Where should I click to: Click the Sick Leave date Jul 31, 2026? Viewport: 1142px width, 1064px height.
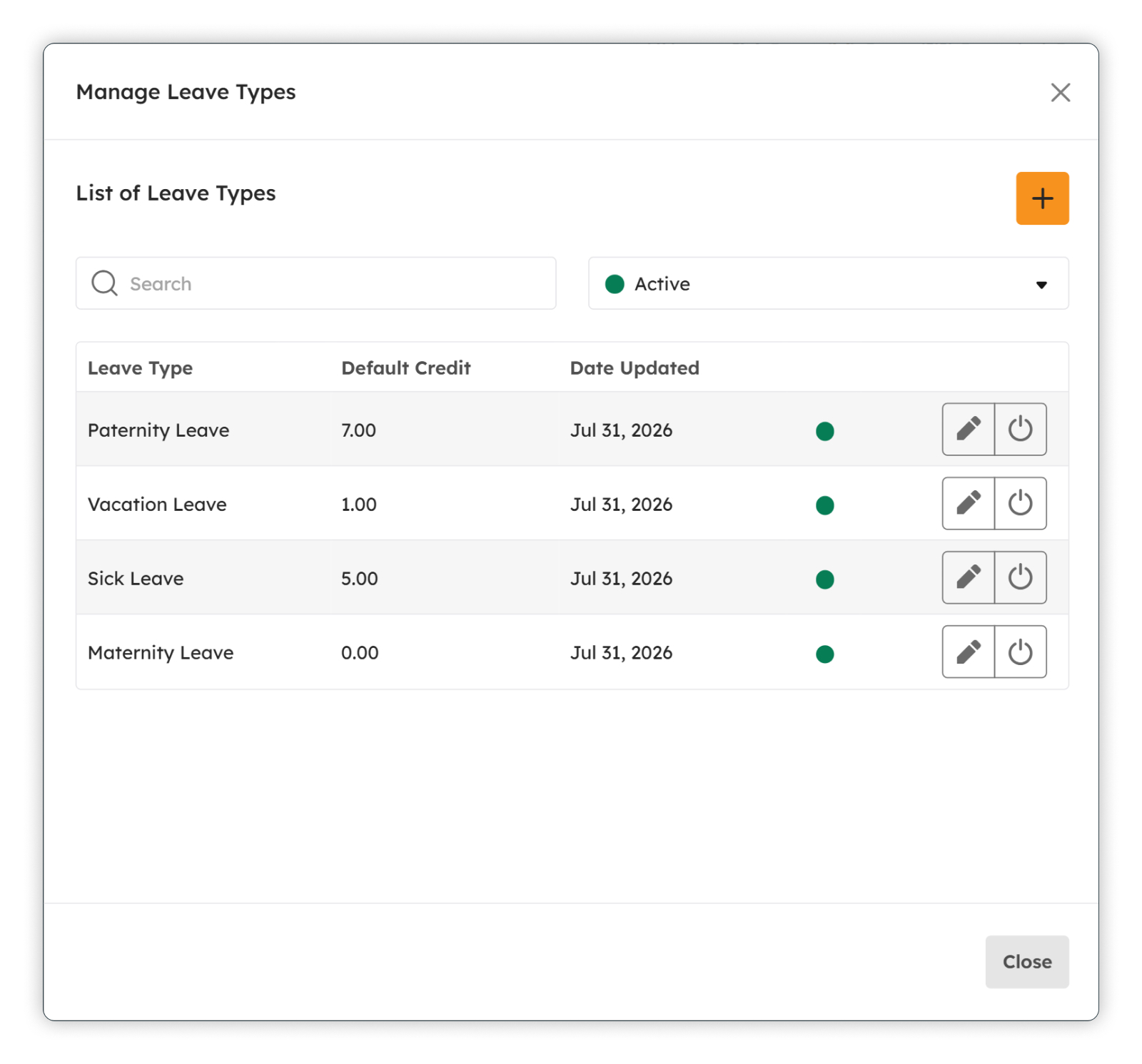(x=621, y=579)
